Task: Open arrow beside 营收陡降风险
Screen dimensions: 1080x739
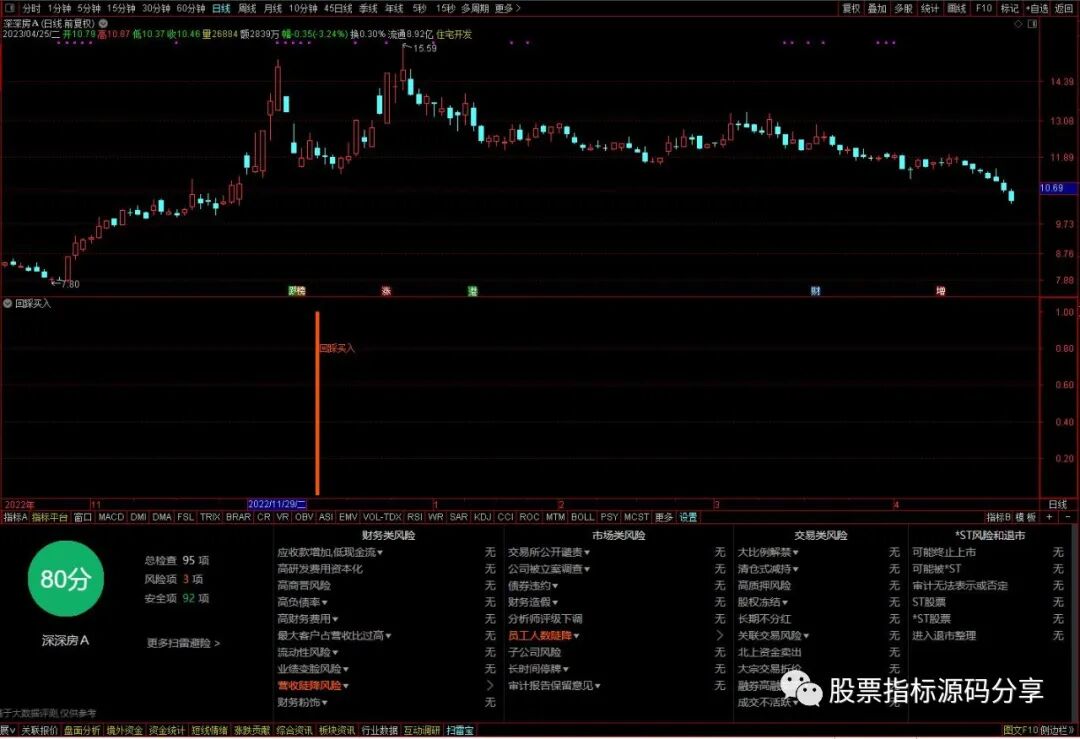Action: (490, 685)
